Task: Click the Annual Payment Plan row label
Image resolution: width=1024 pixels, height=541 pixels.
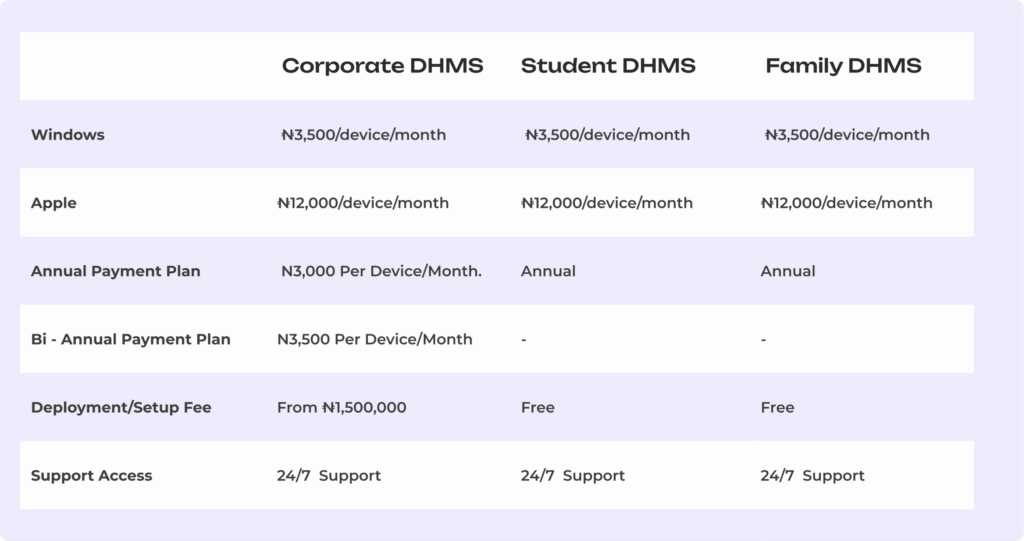Action: (115, 271)
